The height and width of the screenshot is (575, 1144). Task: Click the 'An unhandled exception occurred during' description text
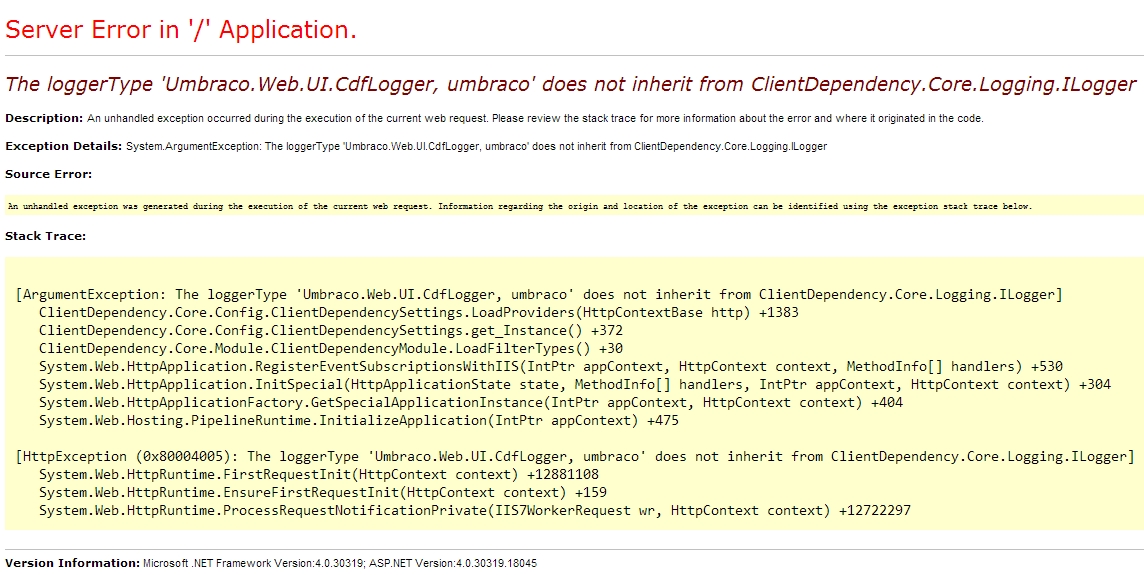pos(535,118)
